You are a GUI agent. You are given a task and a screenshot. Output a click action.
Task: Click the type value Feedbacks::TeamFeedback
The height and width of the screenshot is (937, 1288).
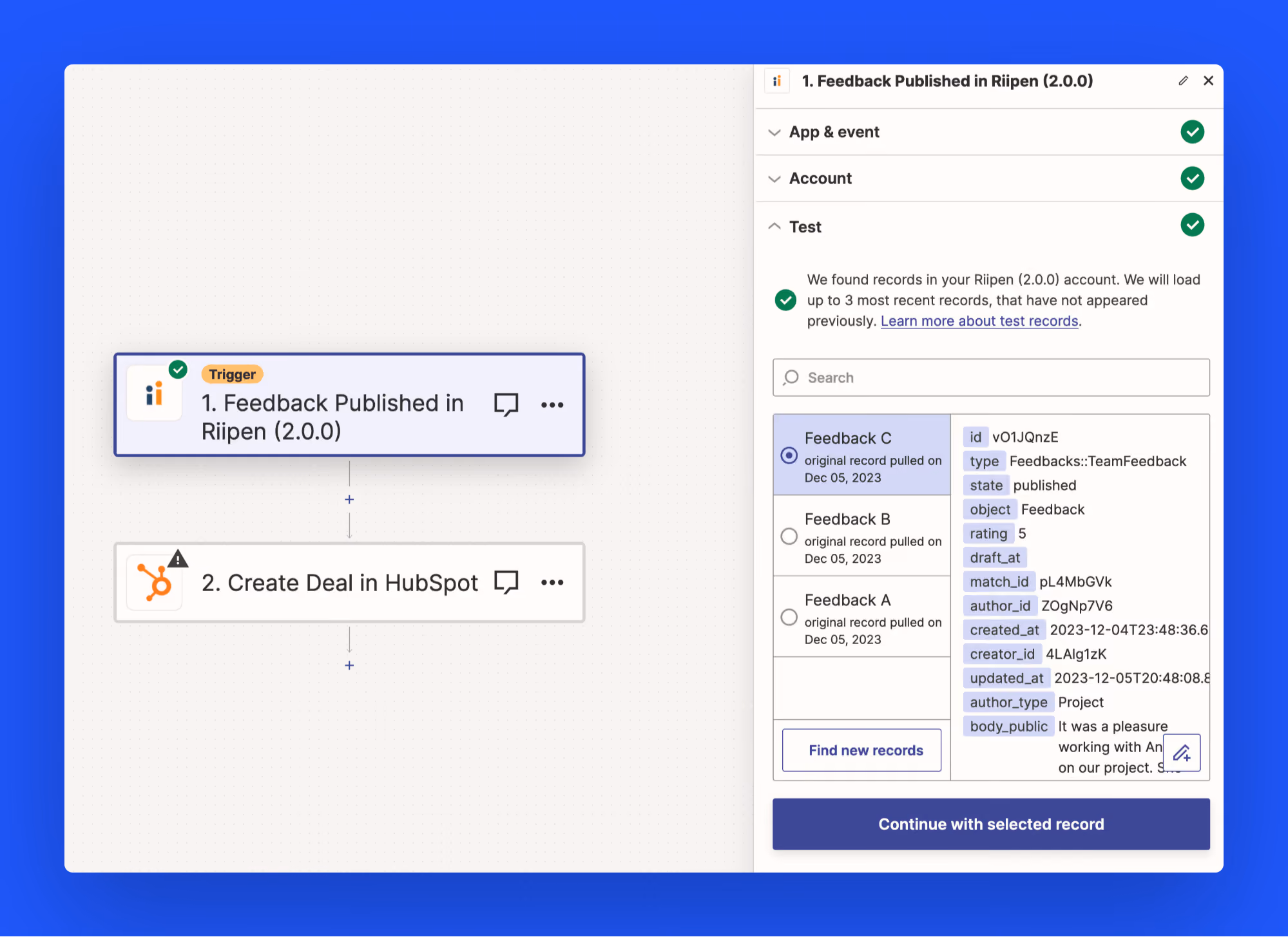click(x=1098, y=461)
